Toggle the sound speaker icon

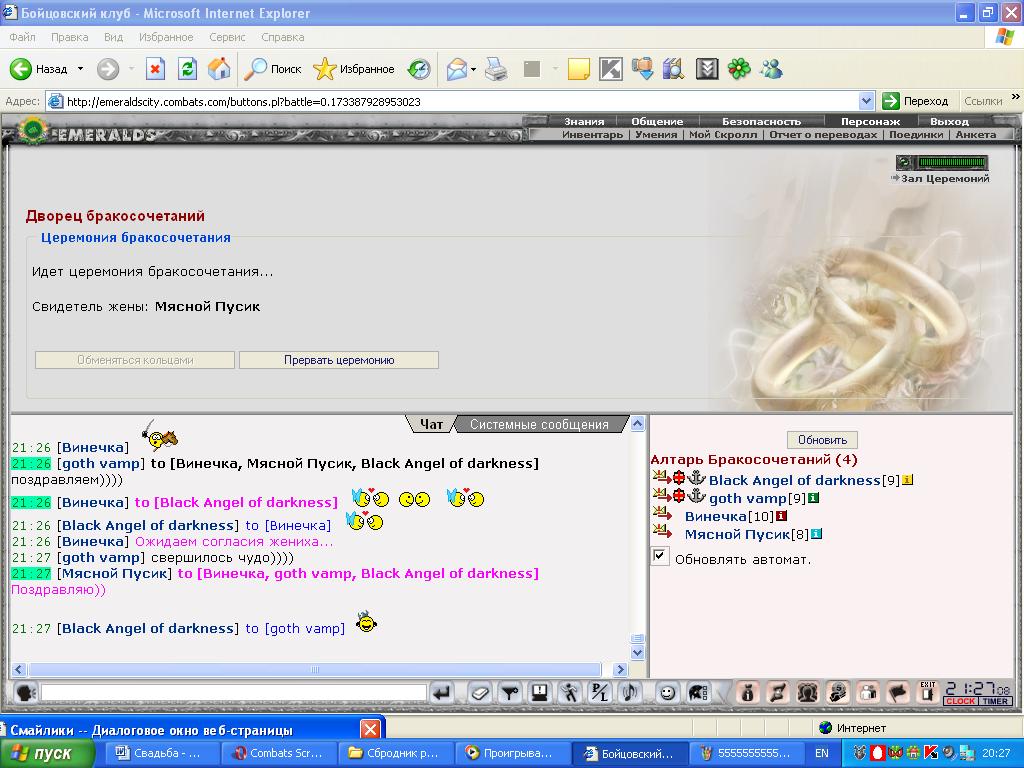(630, 692)
